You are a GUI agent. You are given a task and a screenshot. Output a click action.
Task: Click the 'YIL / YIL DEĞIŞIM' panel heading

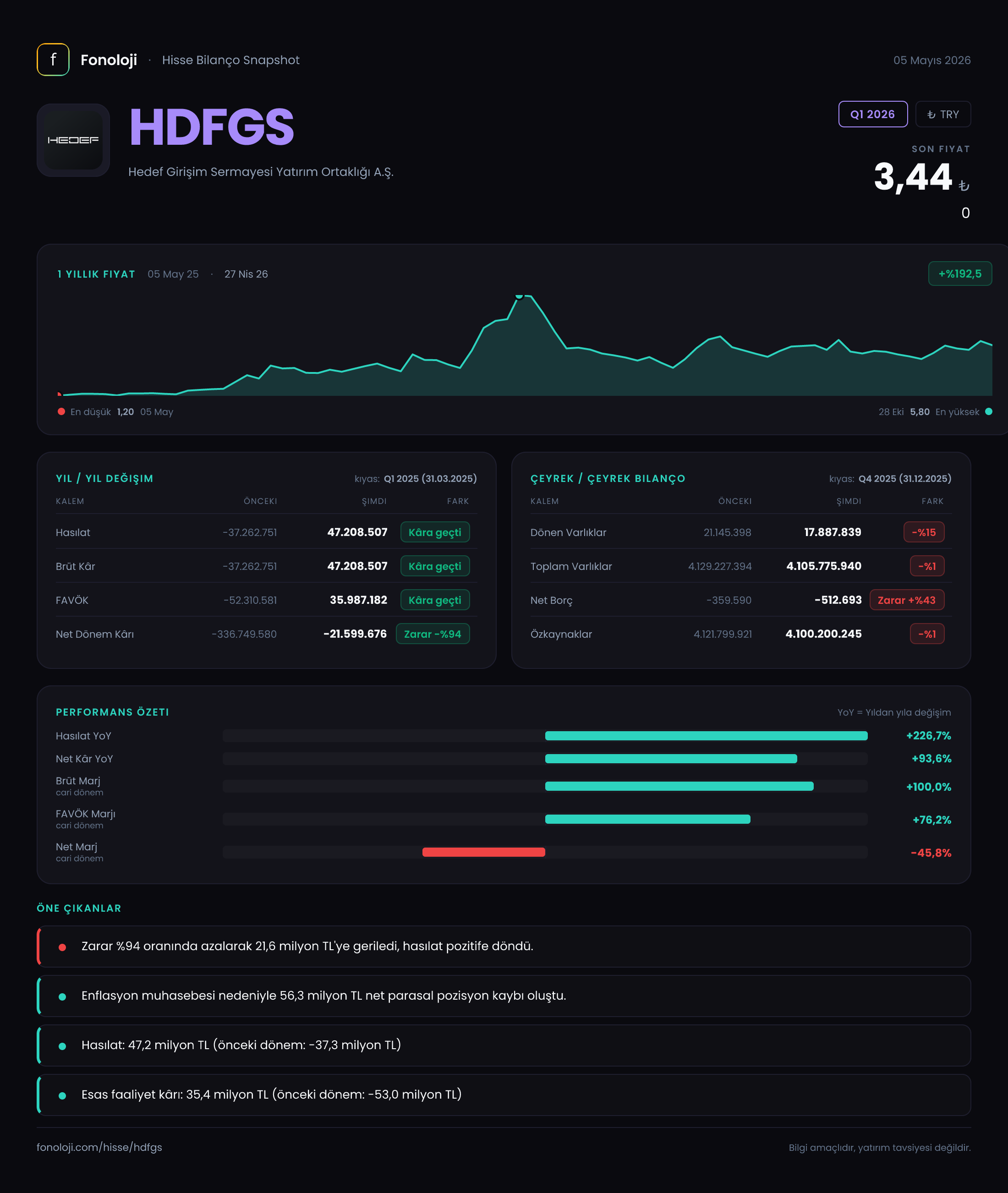click(x=104, y=478)
